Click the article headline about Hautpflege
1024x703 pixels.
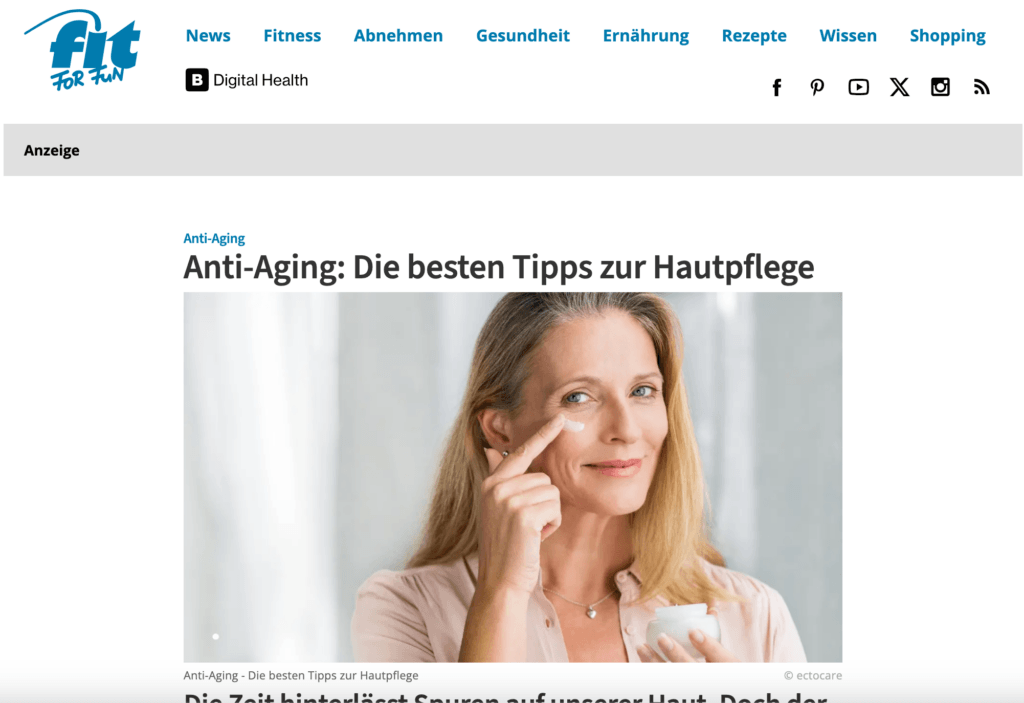coord(499,267)
